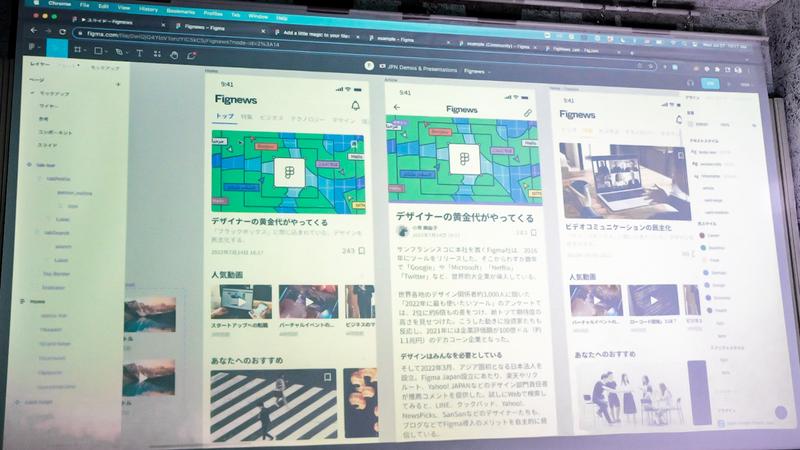Image resolution: width=800 pixels, height=450 pixels.
Task: Select the モックアップ page
Action: pyautogui.click(x=55, y=94)
